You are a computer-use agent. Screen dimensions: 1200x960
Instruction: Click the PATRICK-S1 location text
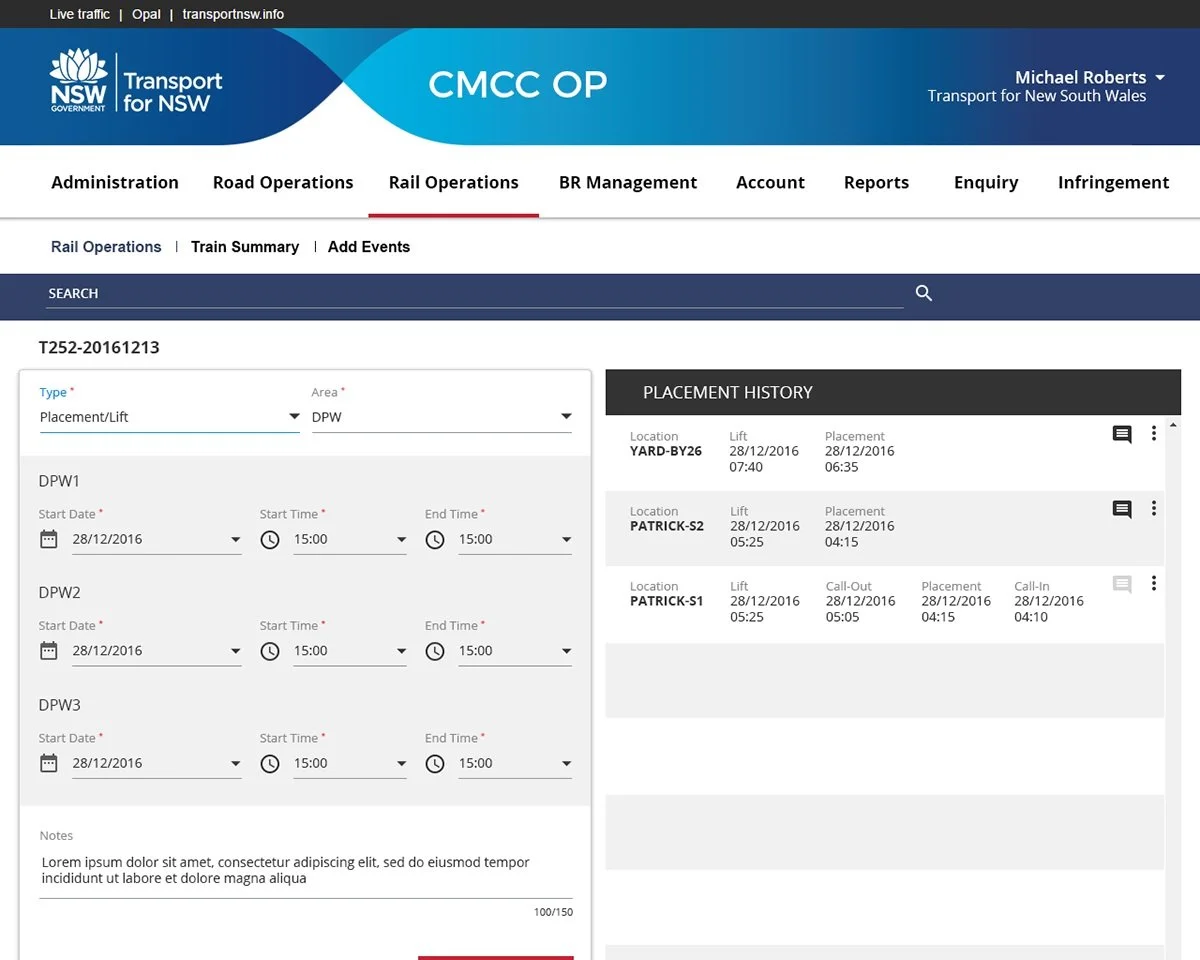667,601
